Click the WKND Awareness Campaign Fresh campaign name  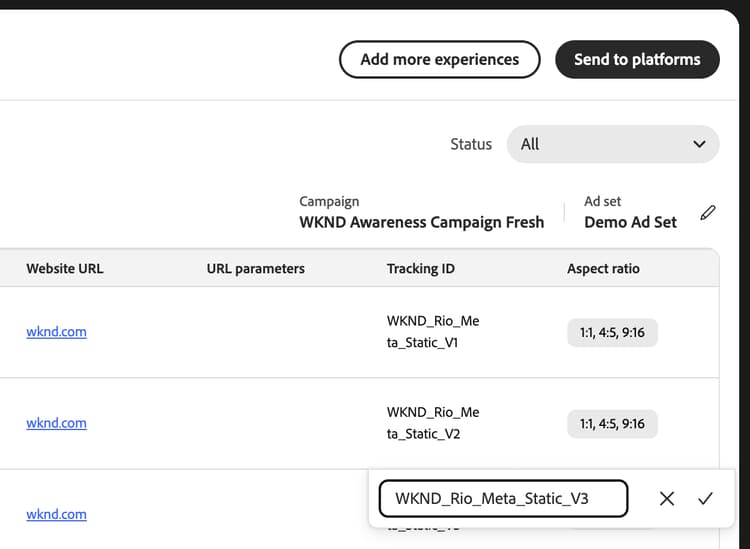click(421, 222)
